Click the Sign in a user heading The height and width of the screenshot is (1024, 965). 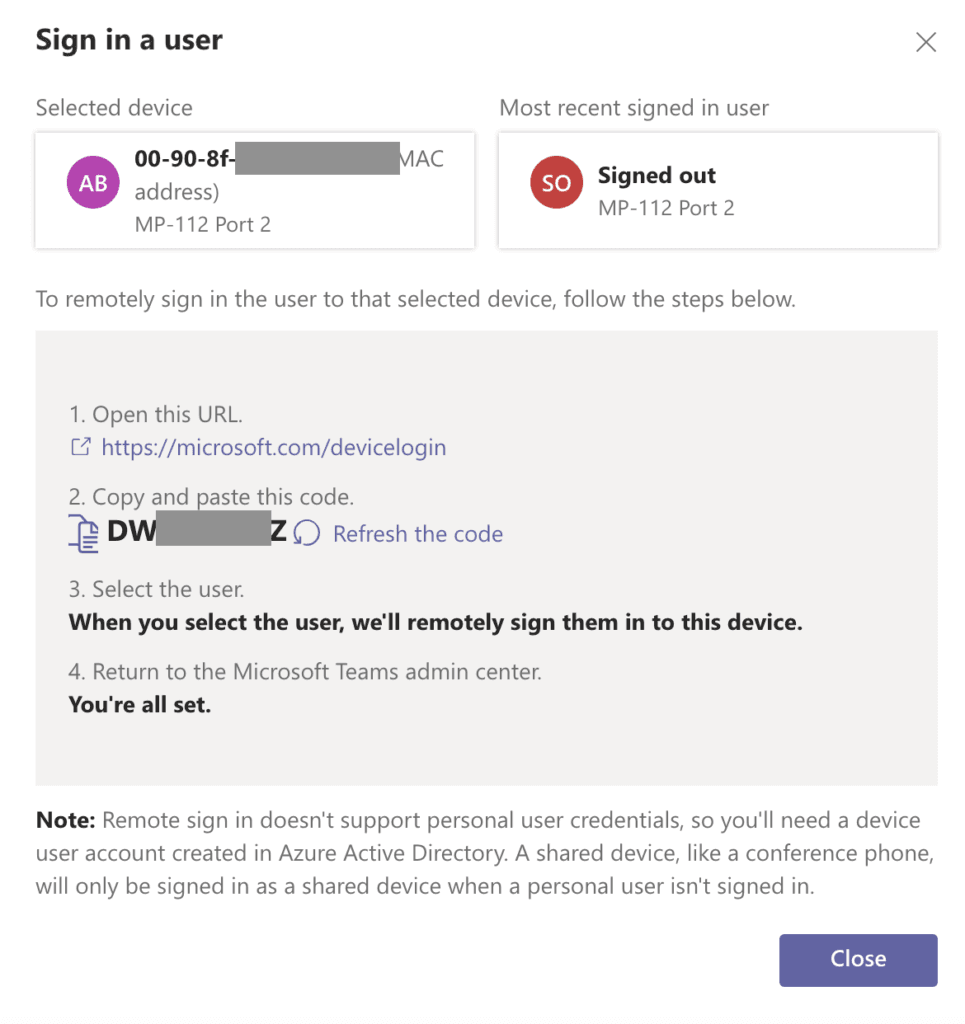click(x=129, y=39)
